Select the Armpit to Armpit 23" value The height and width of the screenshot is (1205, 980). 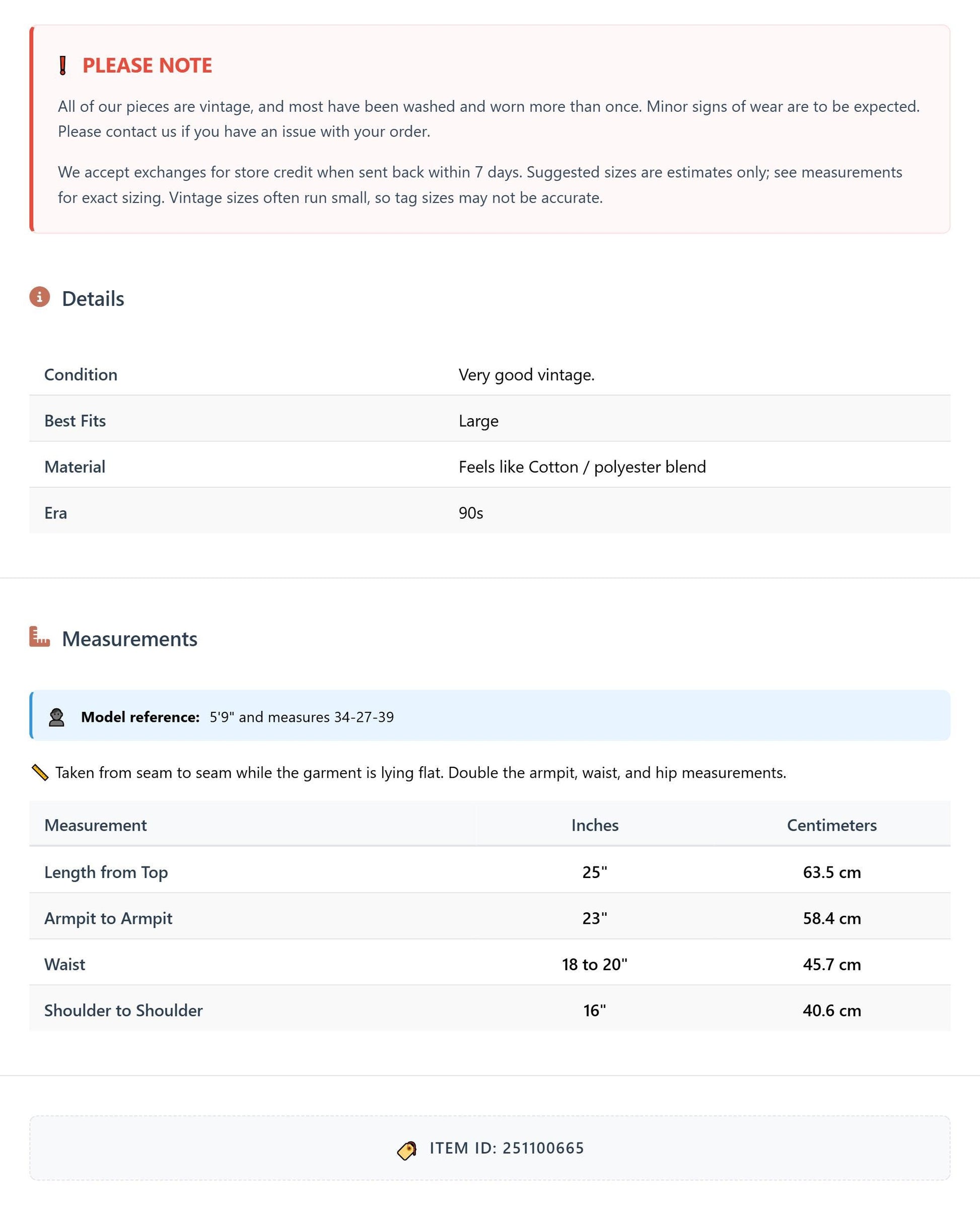point(595,918)
